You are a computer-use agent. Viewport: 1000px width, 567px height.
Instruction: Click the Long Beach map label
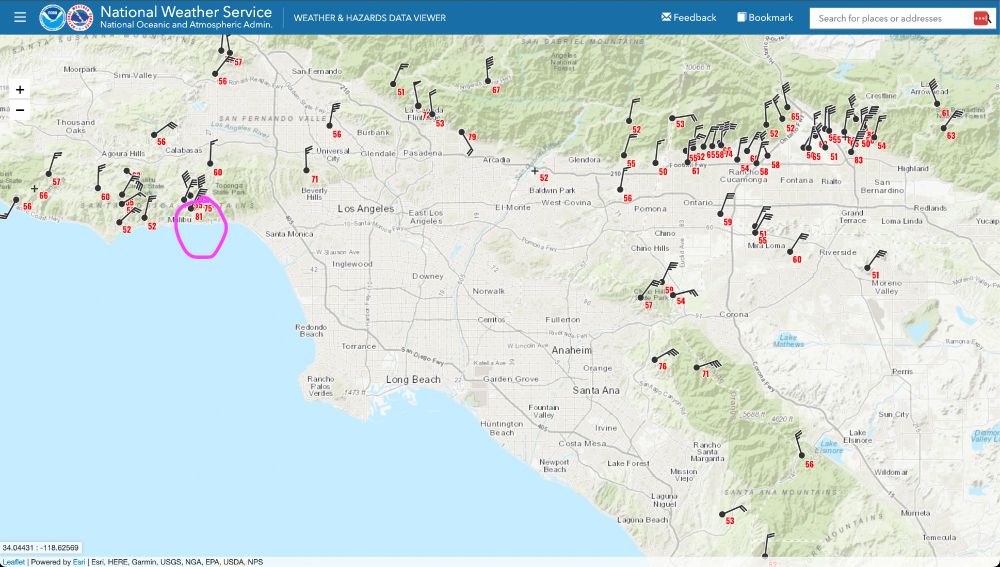[413, 379]
